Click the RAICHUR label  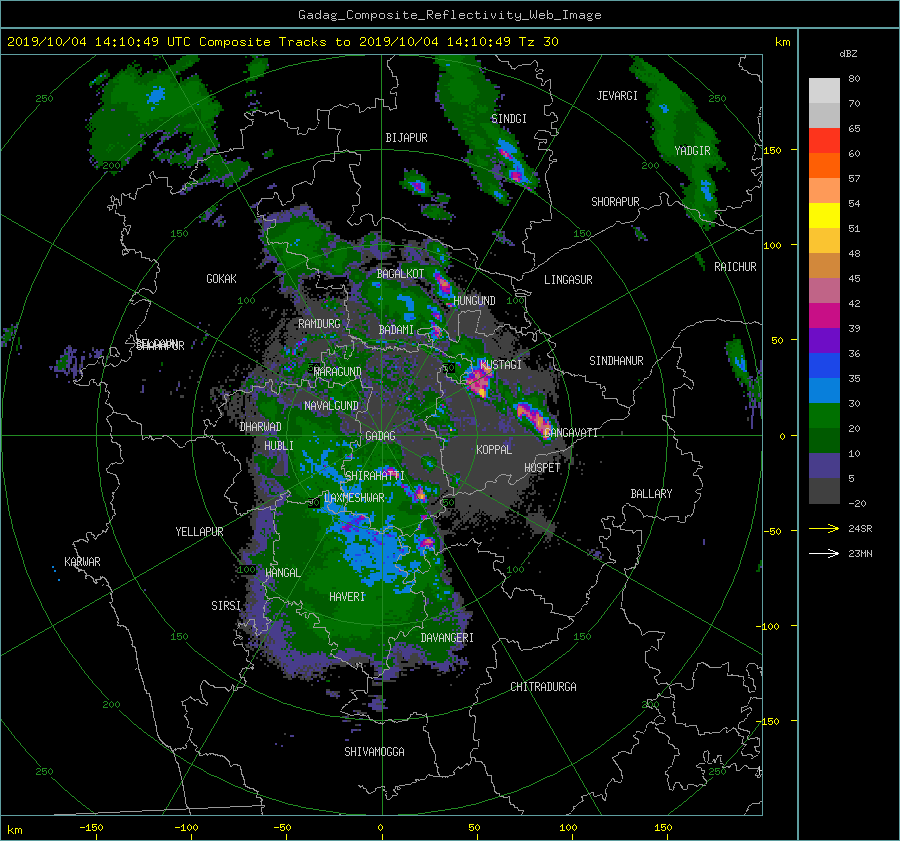735,267
